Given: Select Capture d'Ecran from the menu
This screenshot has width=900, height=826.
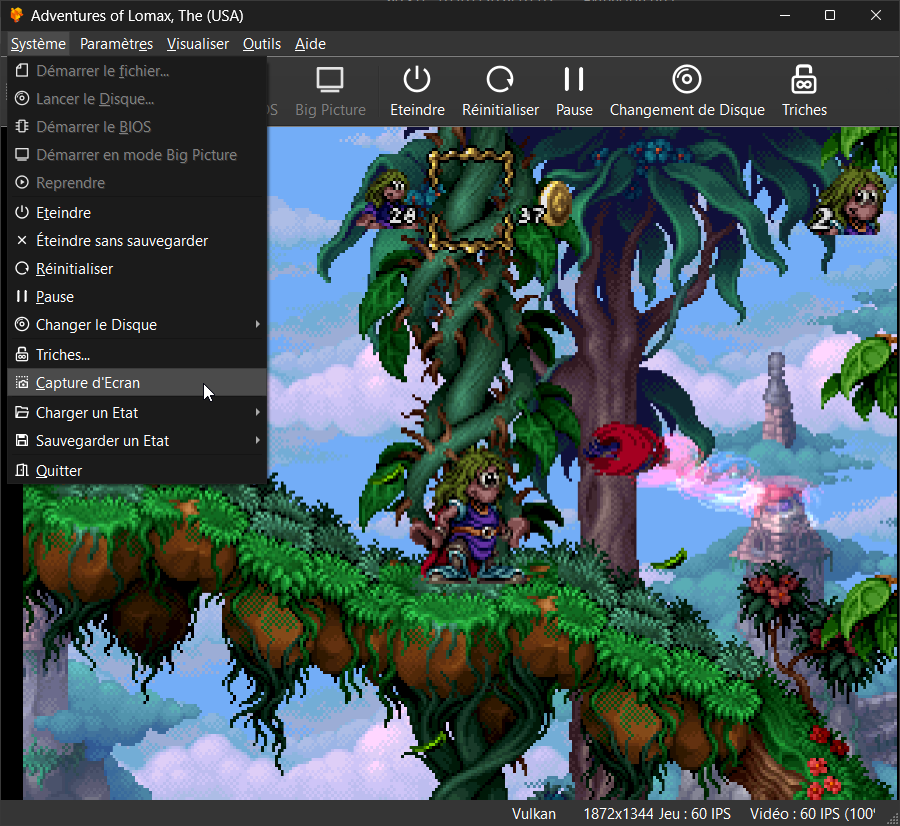Looking at the screenshot, I should click(x=137, y=382).
